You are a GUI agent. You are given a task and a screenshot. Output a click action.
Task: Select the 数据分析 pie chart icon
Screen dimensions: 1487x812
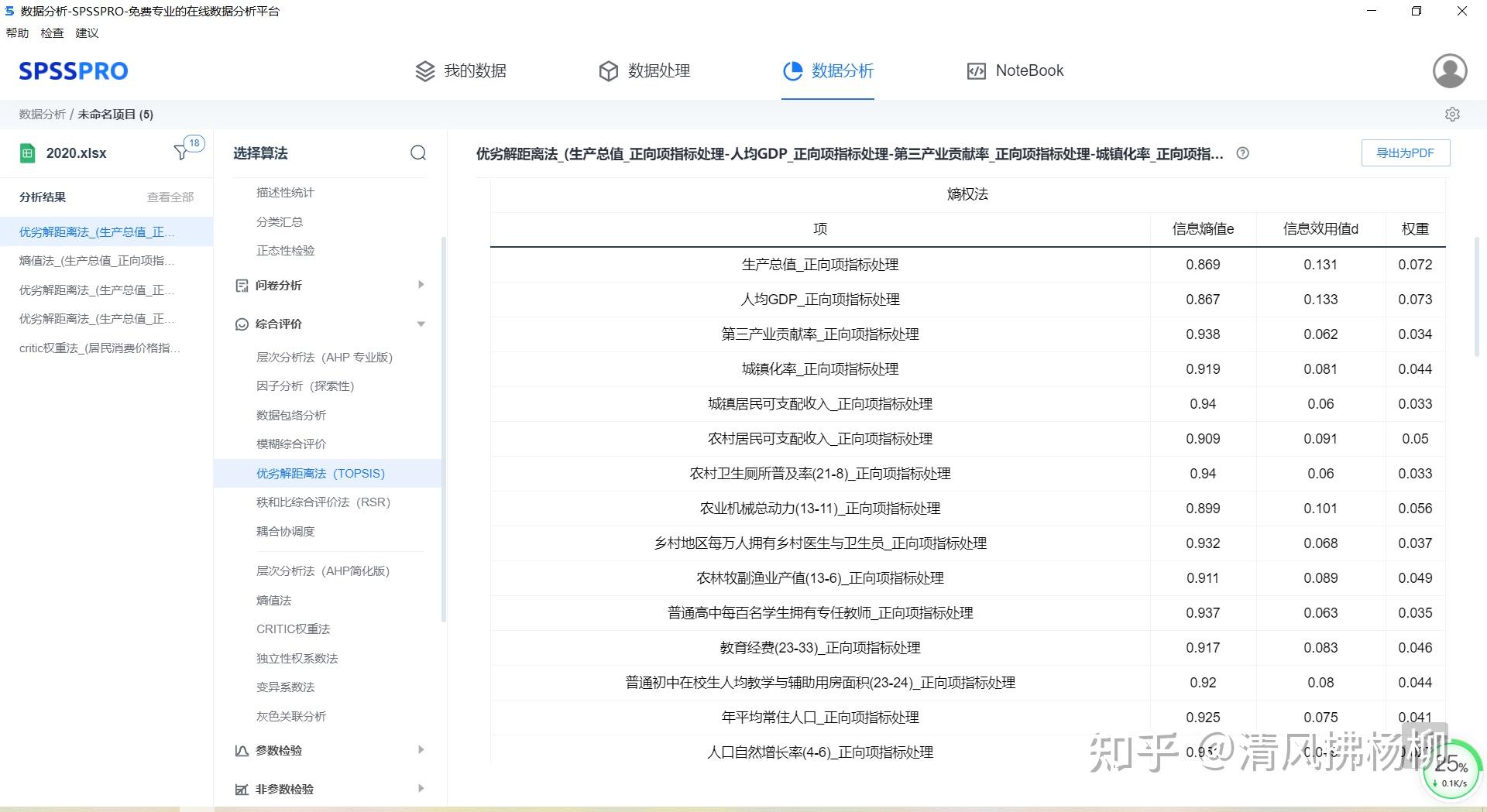tap(792, 70)
